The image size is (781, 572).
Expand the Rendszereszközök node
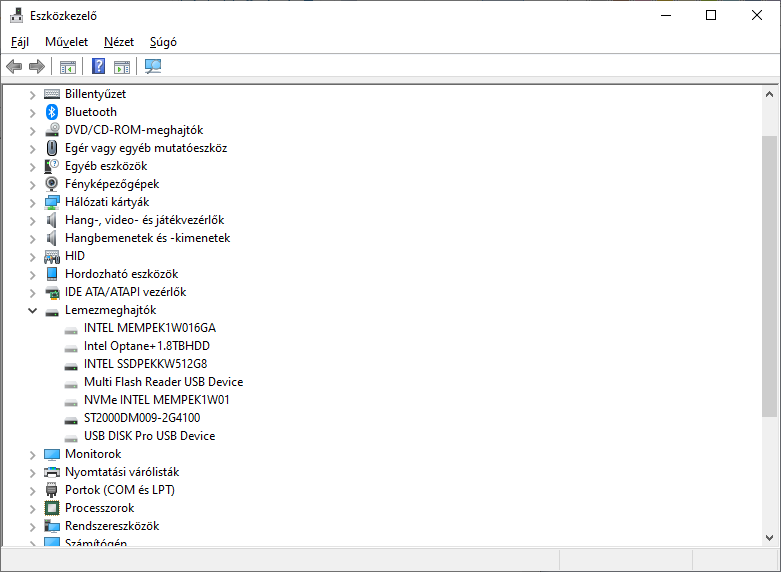[x=32, y=527]
